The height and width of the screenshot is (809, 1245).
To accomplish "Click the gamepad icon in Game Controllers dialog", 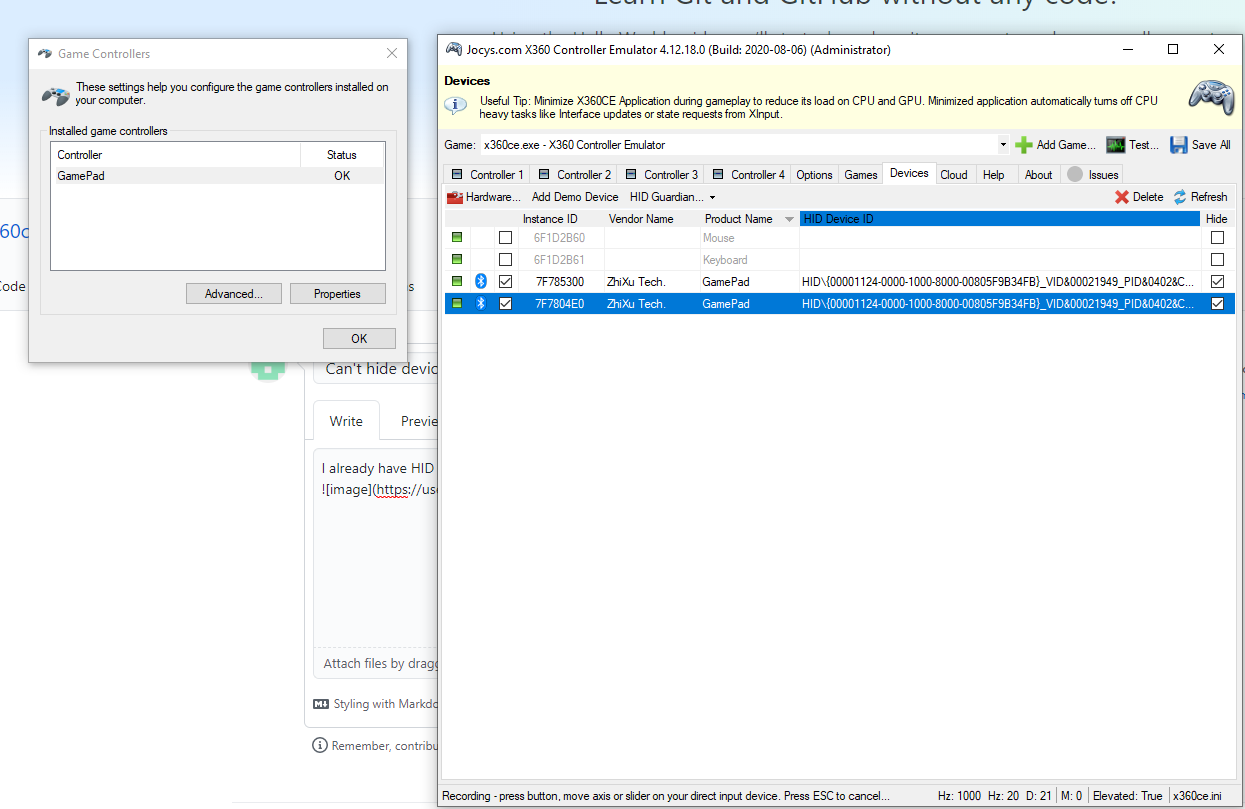I will [x=56, y=94].
